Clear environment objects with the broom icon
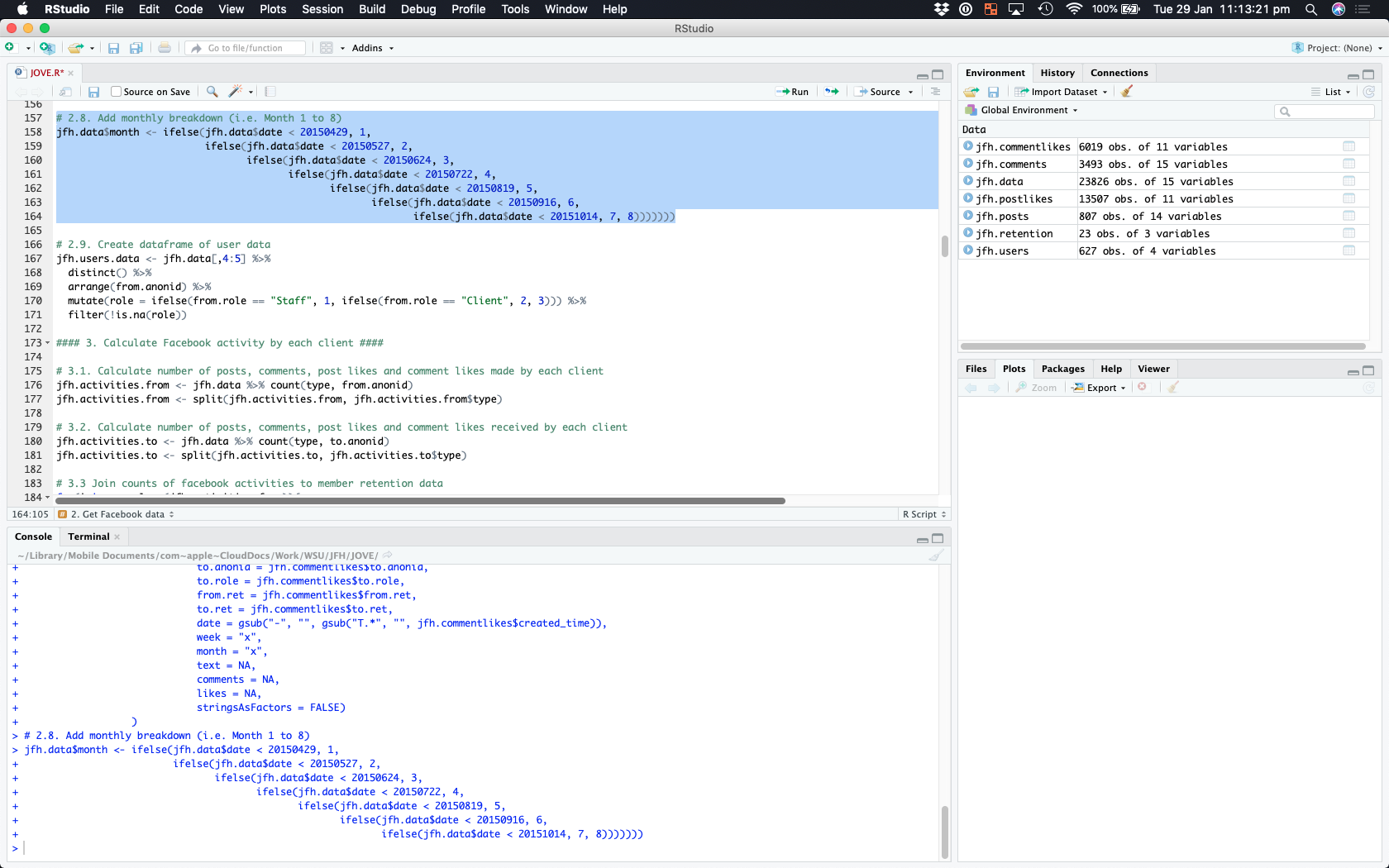 pyautogui.click(x=1126, y=92)
